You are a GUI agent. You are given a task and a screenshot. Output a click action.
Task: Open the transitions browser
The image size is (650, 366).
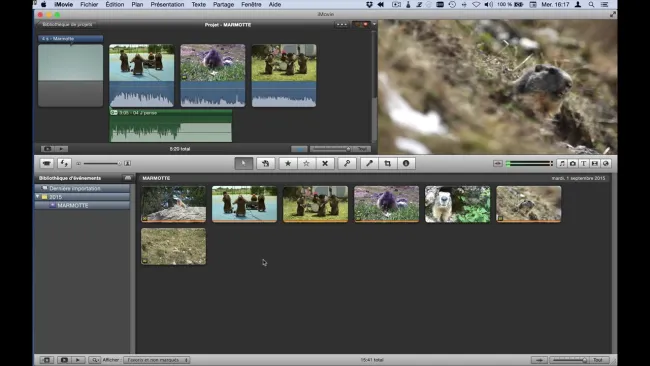tap(594, 163)
